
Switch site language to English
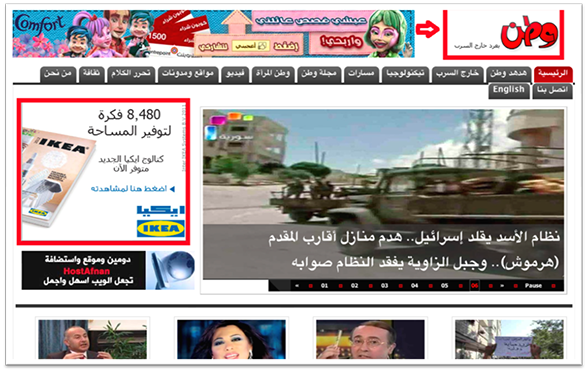coord(508,90)
